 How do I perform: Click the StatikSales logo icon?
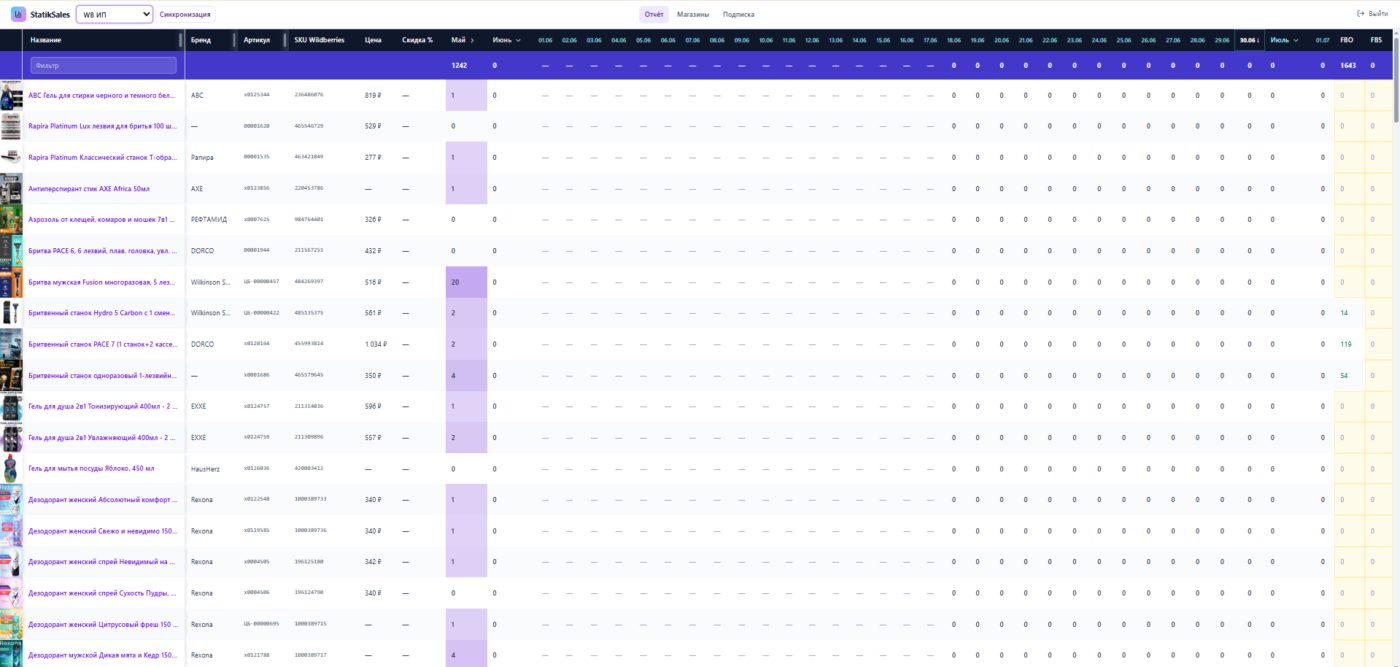[18, 14]
